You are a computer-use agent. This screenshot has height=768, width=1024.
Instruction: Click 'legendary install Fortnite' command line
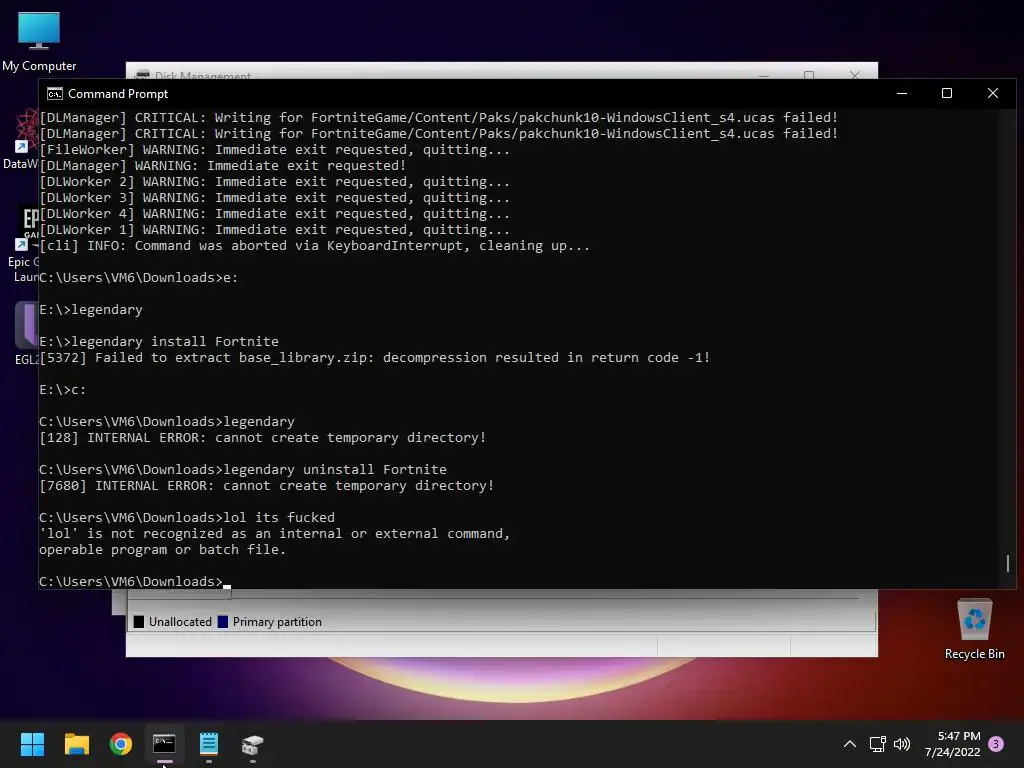[x=159, y=342]
